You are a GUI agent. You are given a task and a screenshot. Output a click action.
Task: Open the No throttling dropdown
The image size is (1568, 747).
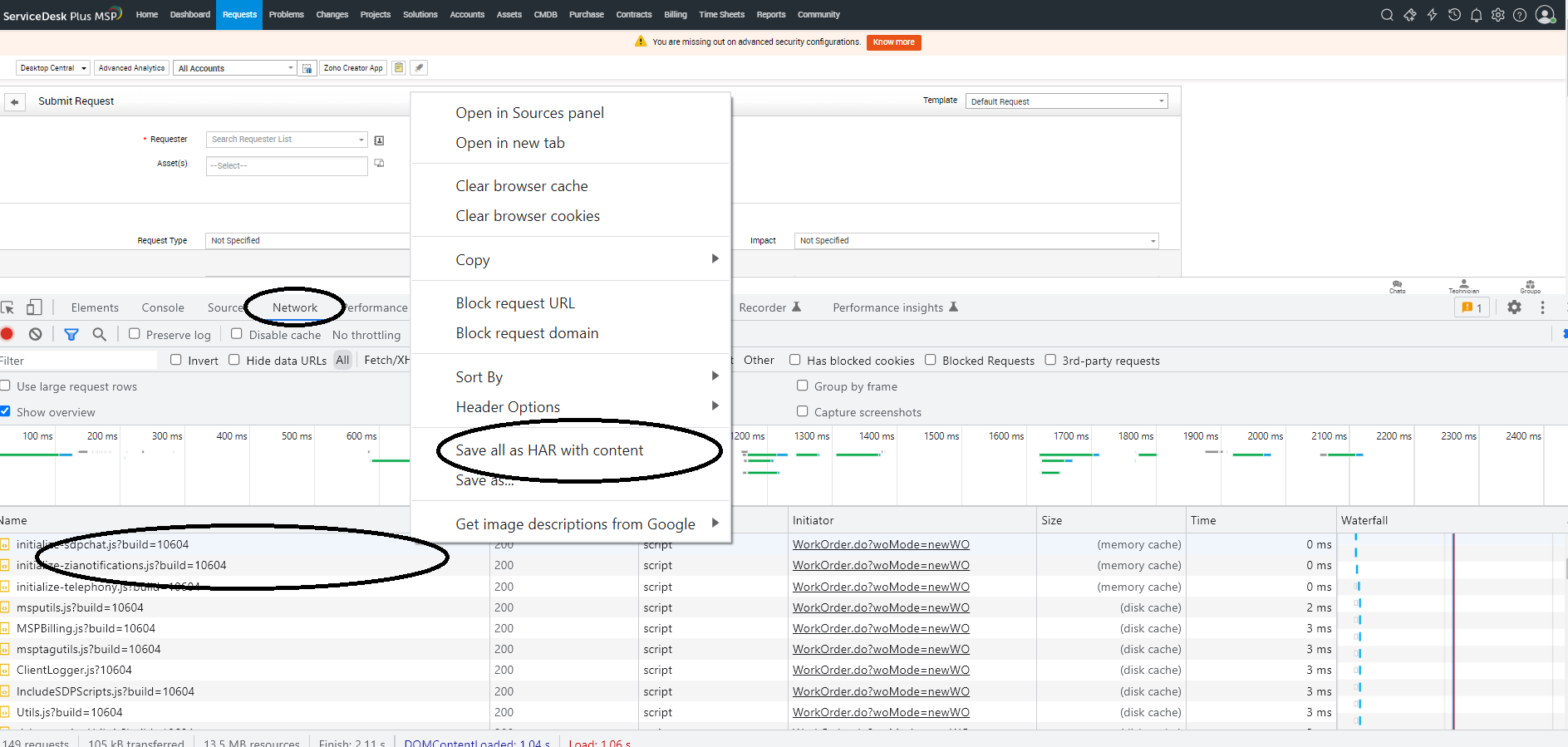click(366, 335)
